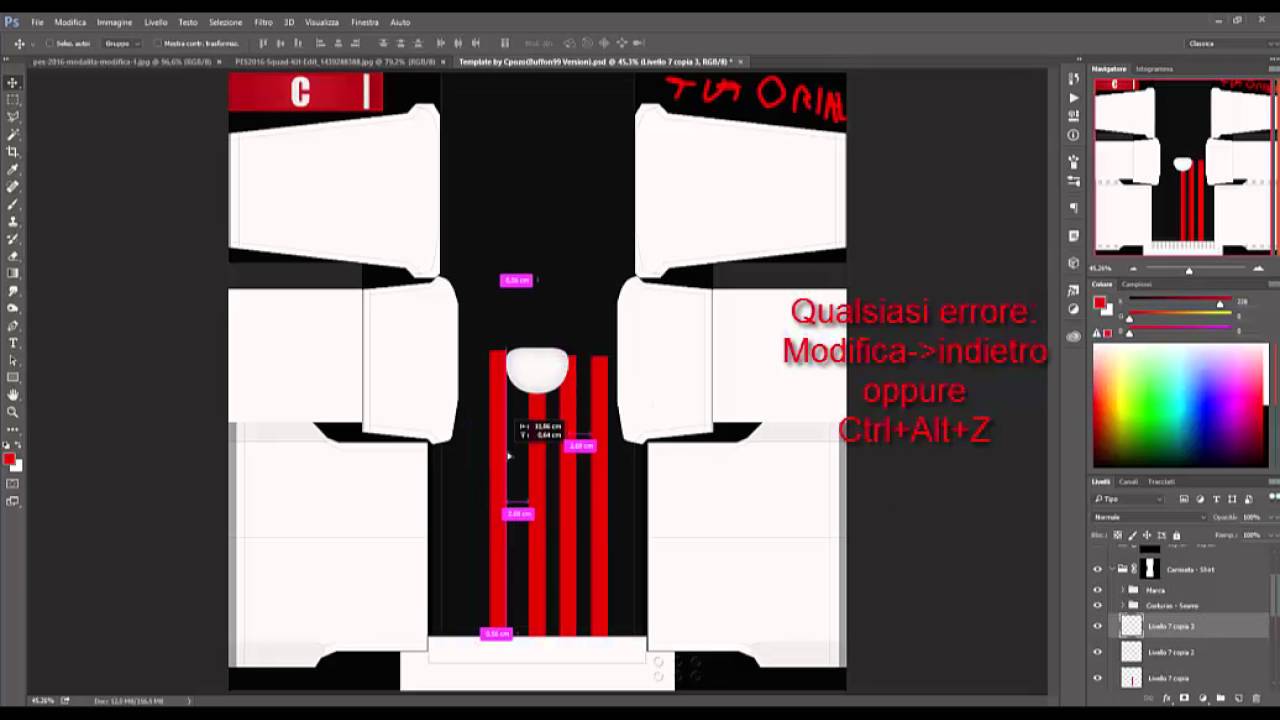This screenshot has height=720, width=1280.
Task: Switch to the Campioni tab
Action: [1136, 284]
